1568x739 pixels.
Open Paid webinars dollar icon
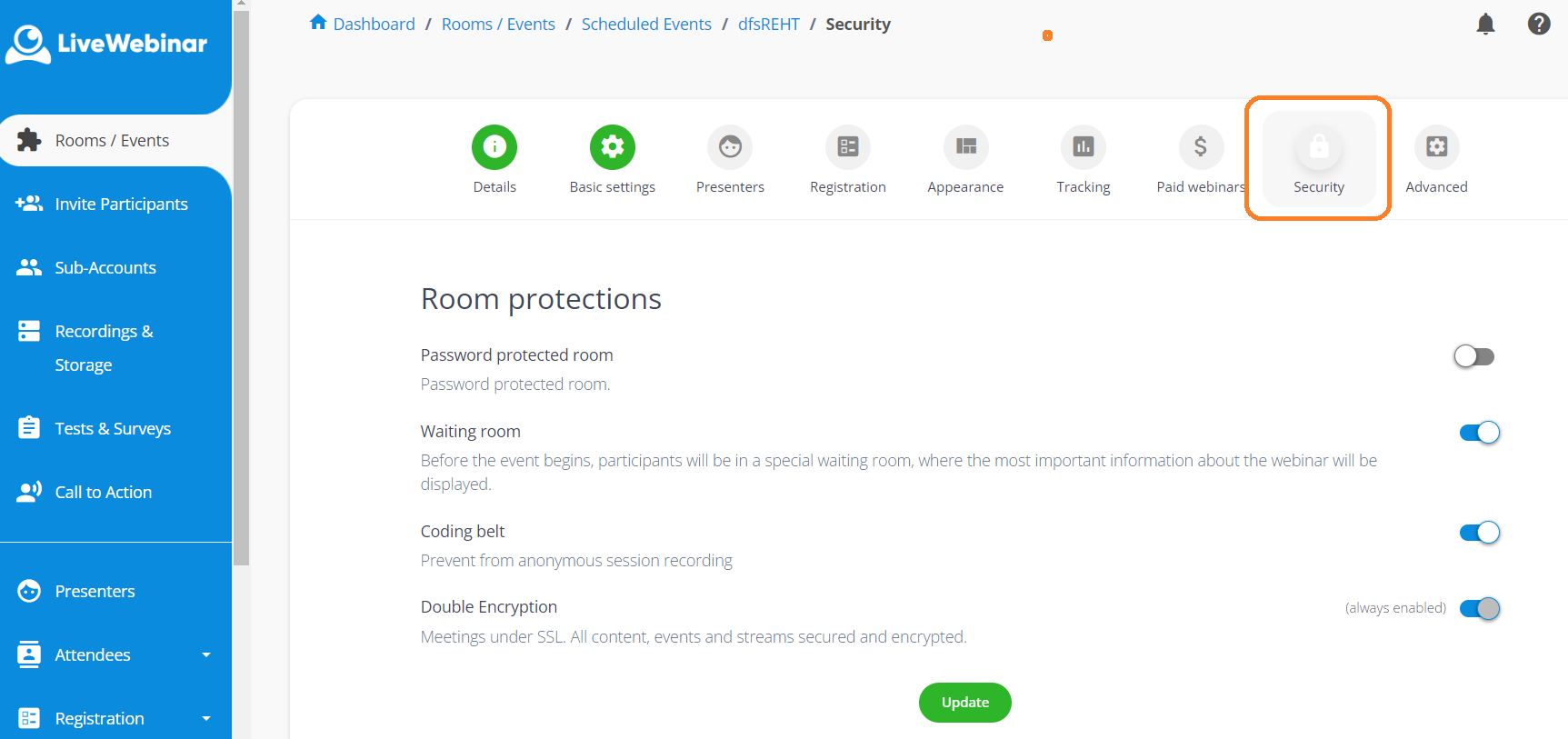click(1201, 147)
